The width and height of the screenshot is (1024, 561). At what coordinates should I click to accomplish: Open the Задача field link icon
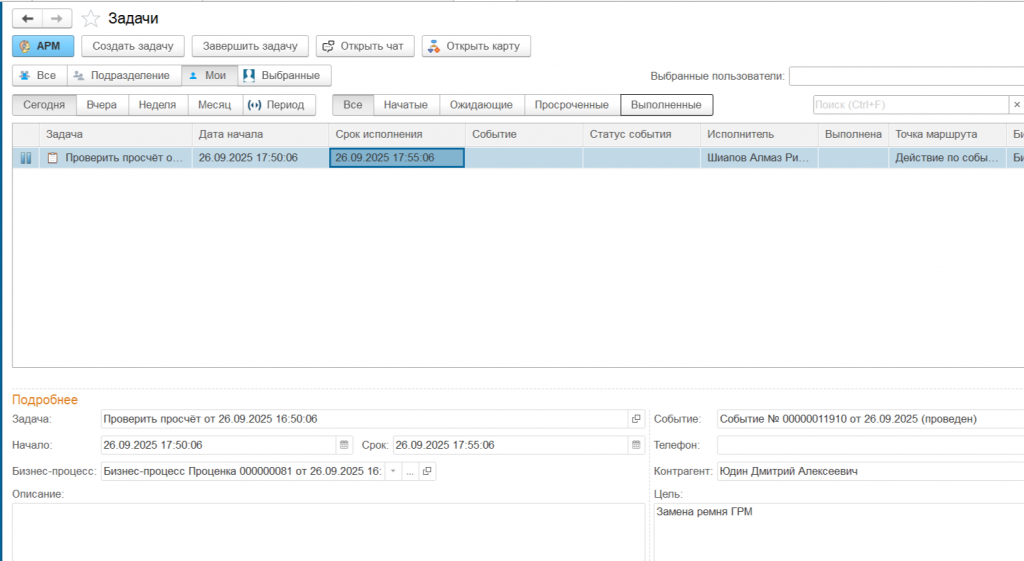click(636, 419)
